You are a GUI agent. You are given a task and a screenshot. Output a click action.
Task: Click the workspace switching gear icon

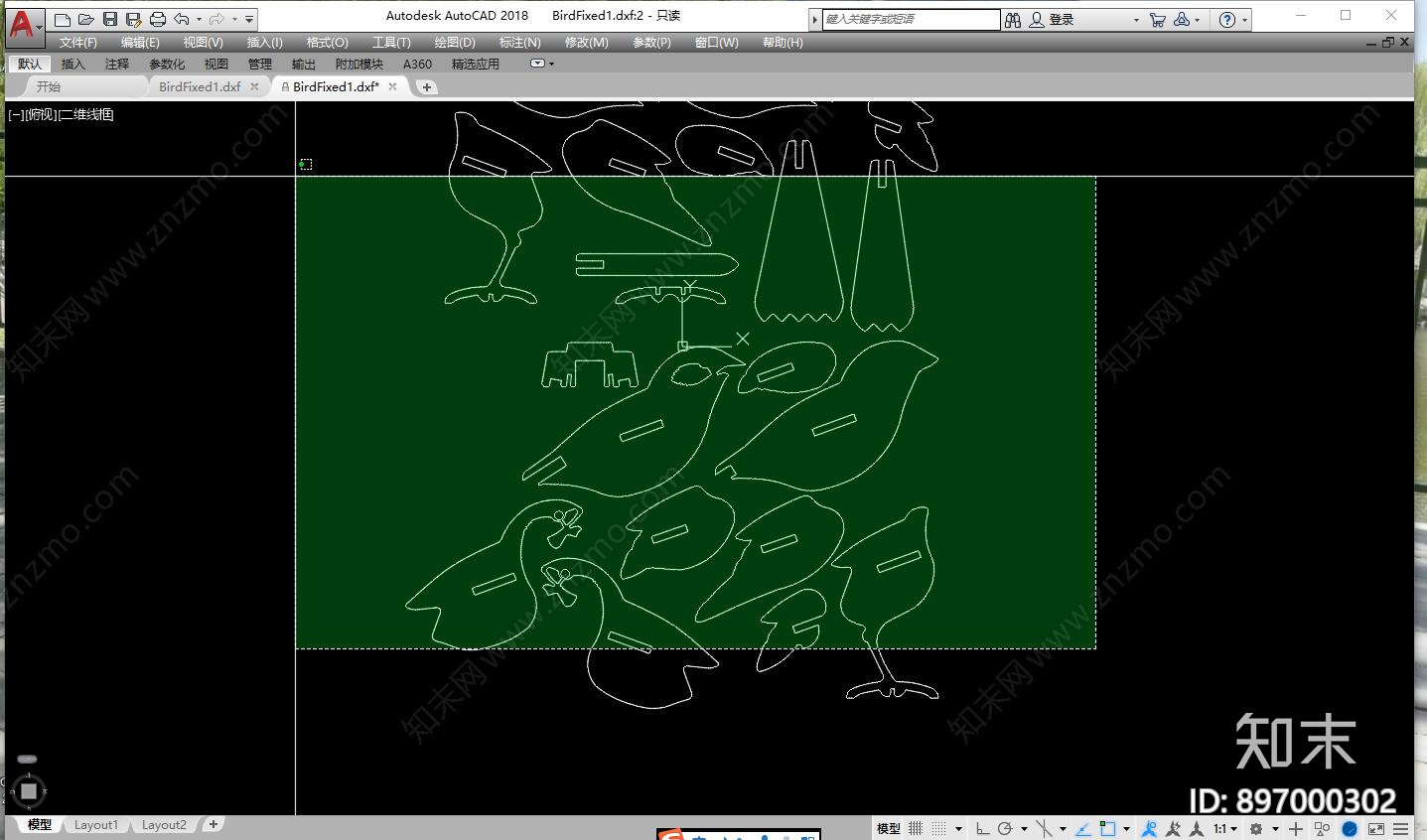pos(1256,828)
